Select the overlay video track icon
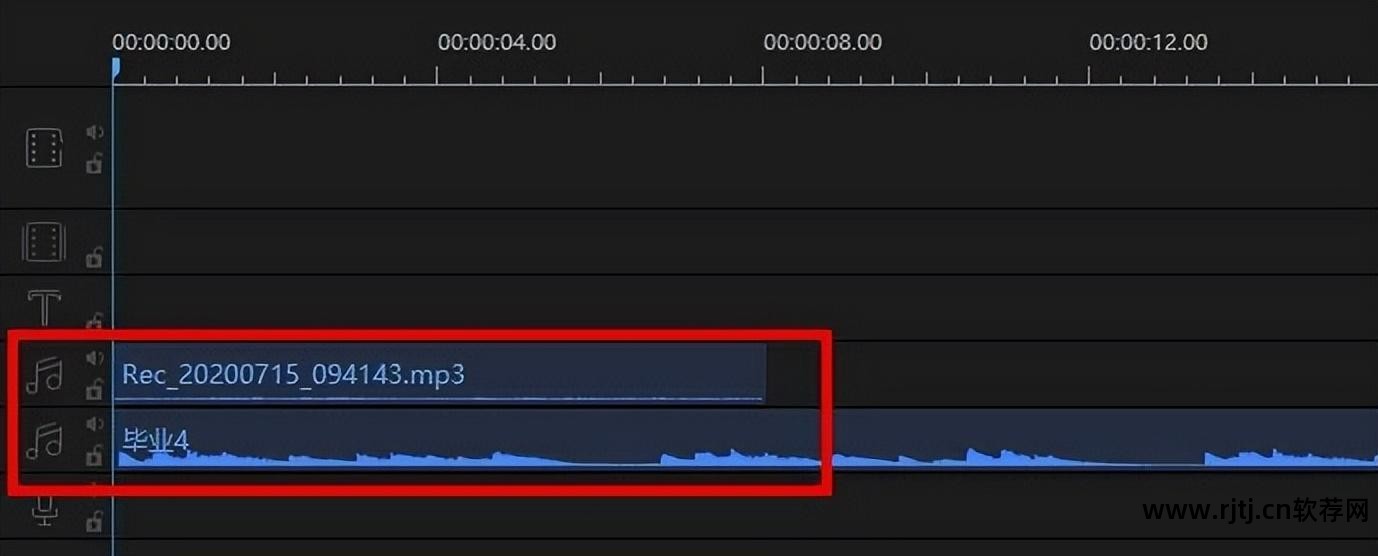The image size is (1378, 556). (x=44, y=243)
